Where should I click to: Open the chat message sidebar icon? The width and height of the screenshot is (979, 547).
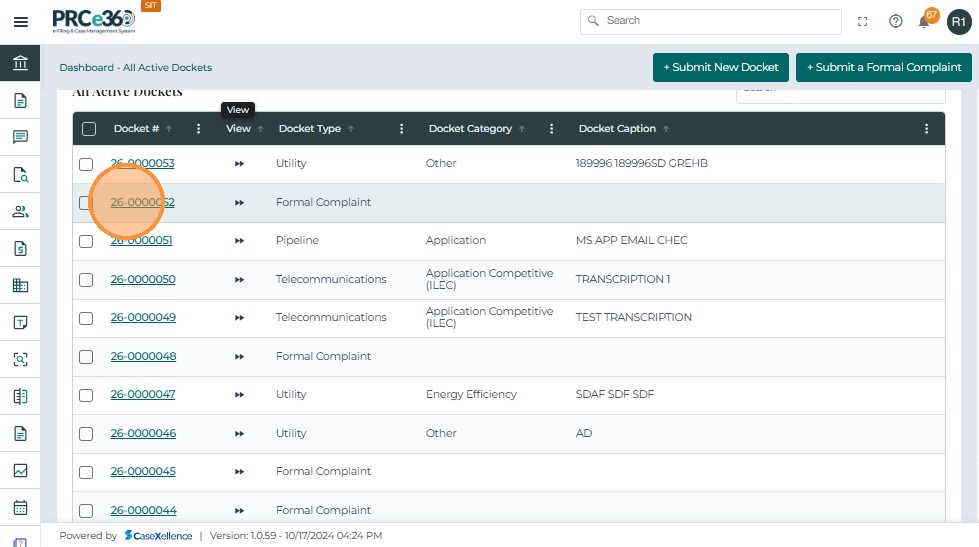click(20, 138)
